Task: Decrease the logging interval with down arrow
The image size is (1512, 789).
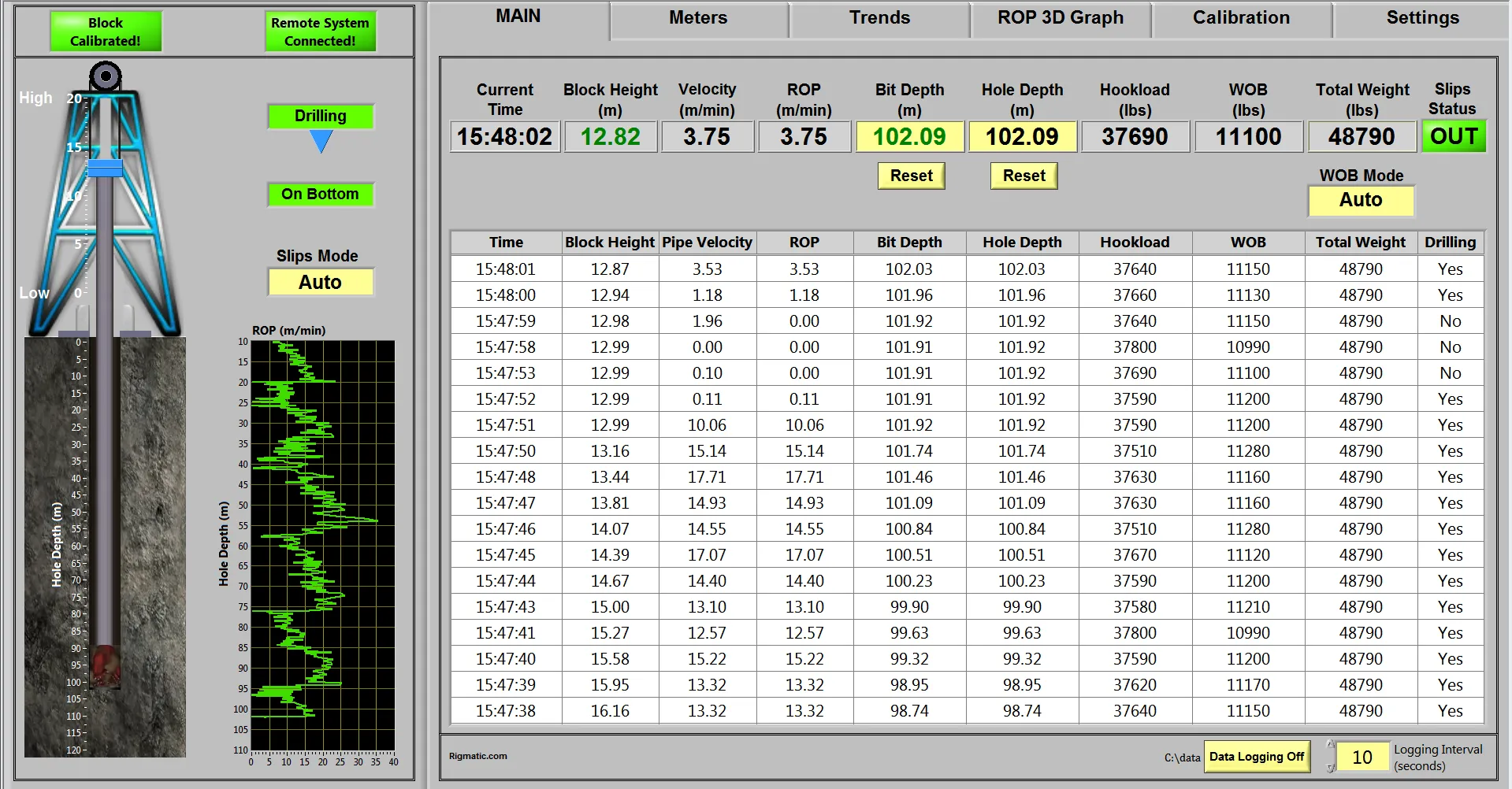Action: coord(1331,767)
